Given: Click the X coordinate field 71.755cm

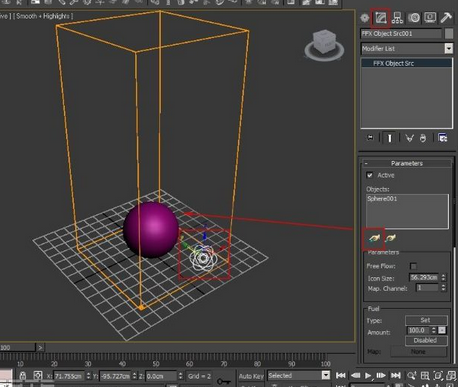Looking at the screenshot, I should click(x=69, y=376).
